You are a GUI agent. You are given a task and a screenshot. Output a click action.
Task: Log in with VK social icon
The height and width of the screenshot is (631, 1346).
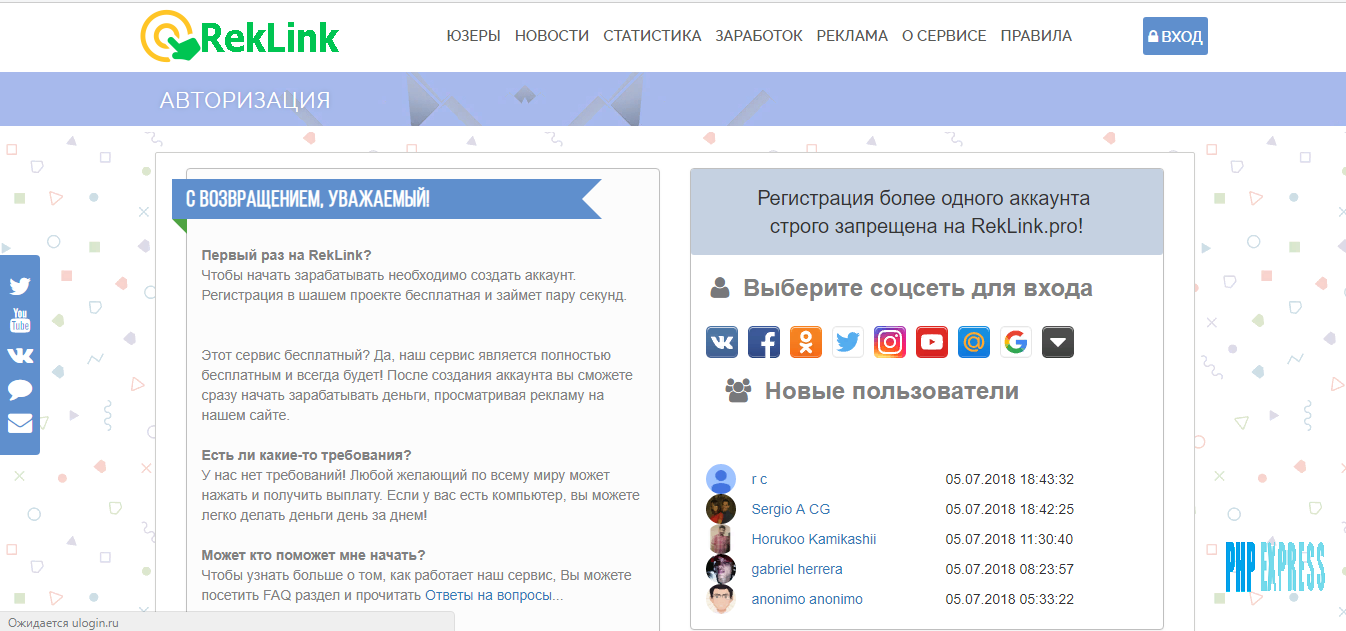(x=722, y=342)
